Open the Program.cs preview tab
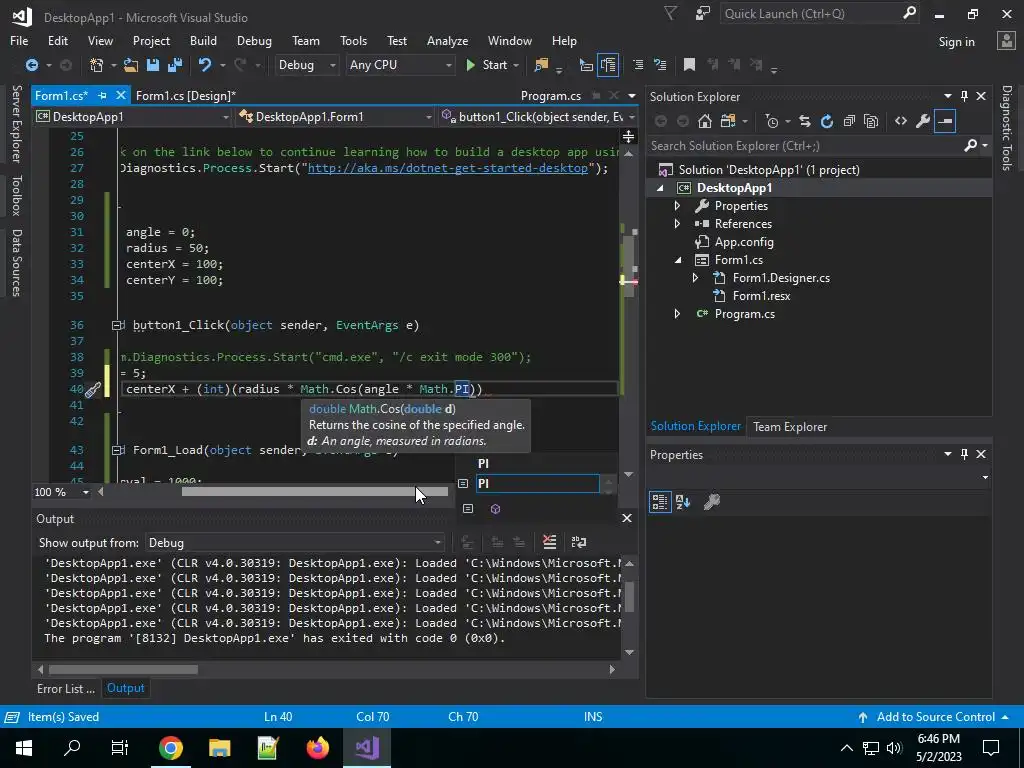The image size is (1024, 768). (551, 95)
